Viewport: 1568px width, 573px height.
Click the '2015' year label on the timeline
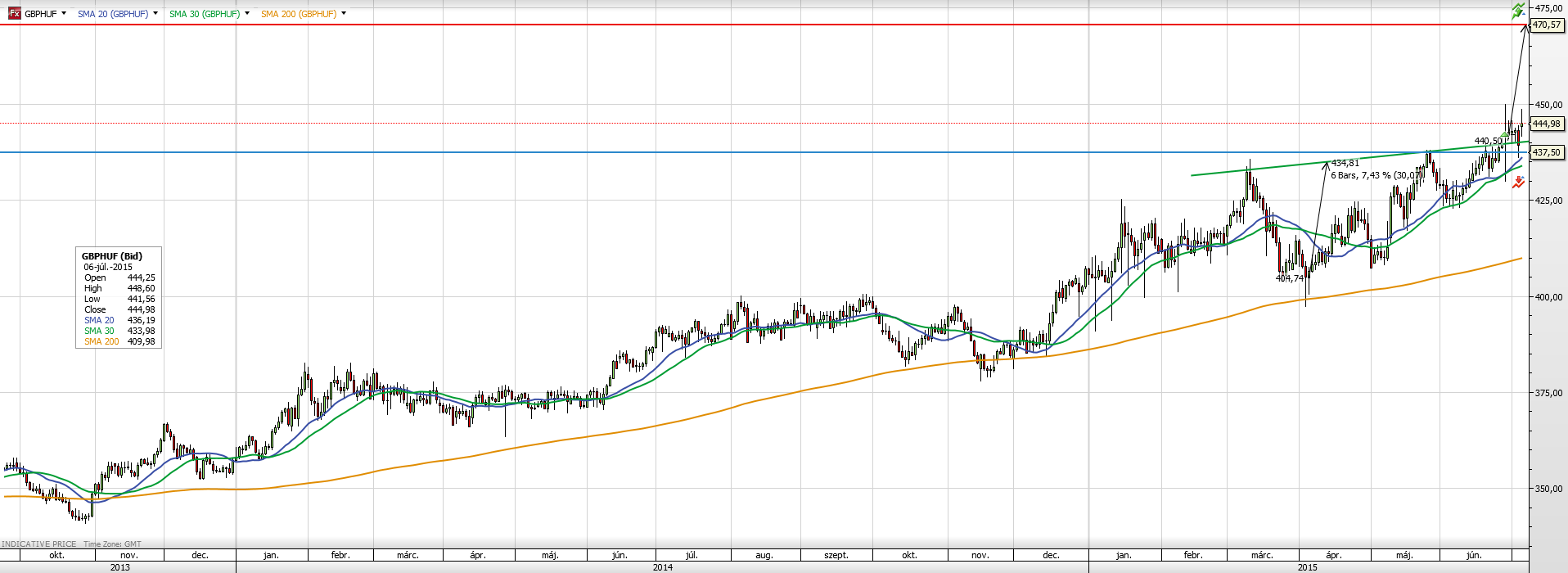coord(1308,567)
